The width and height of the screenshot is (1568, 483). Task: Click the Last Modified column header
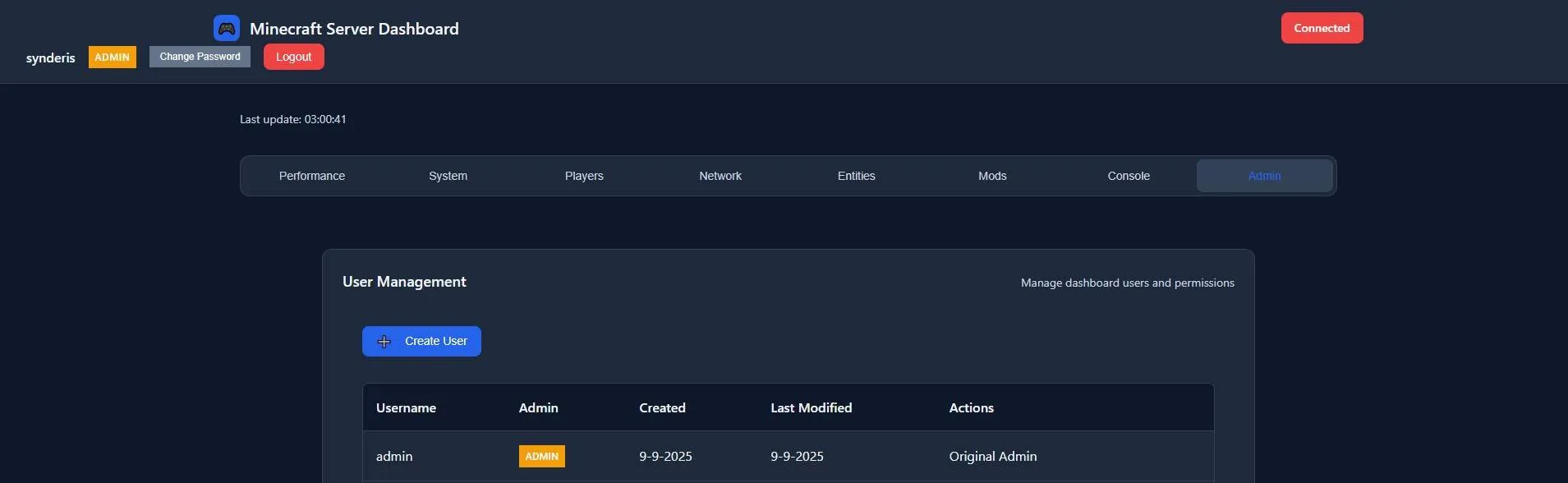(x=811, y=407)
